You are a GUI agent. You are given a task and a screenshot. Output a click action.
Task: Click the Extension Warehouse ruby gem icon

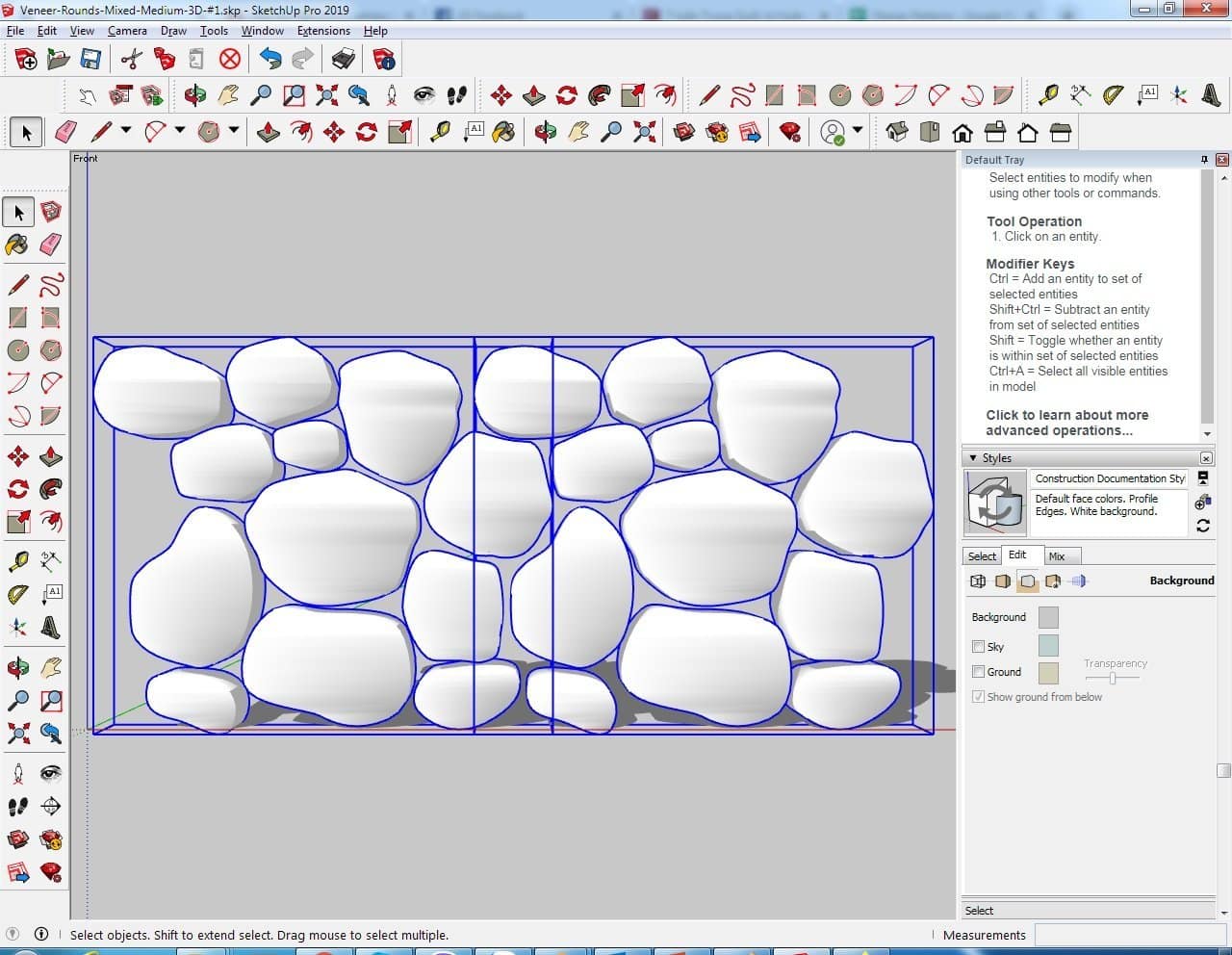click(x=790, y=132)
